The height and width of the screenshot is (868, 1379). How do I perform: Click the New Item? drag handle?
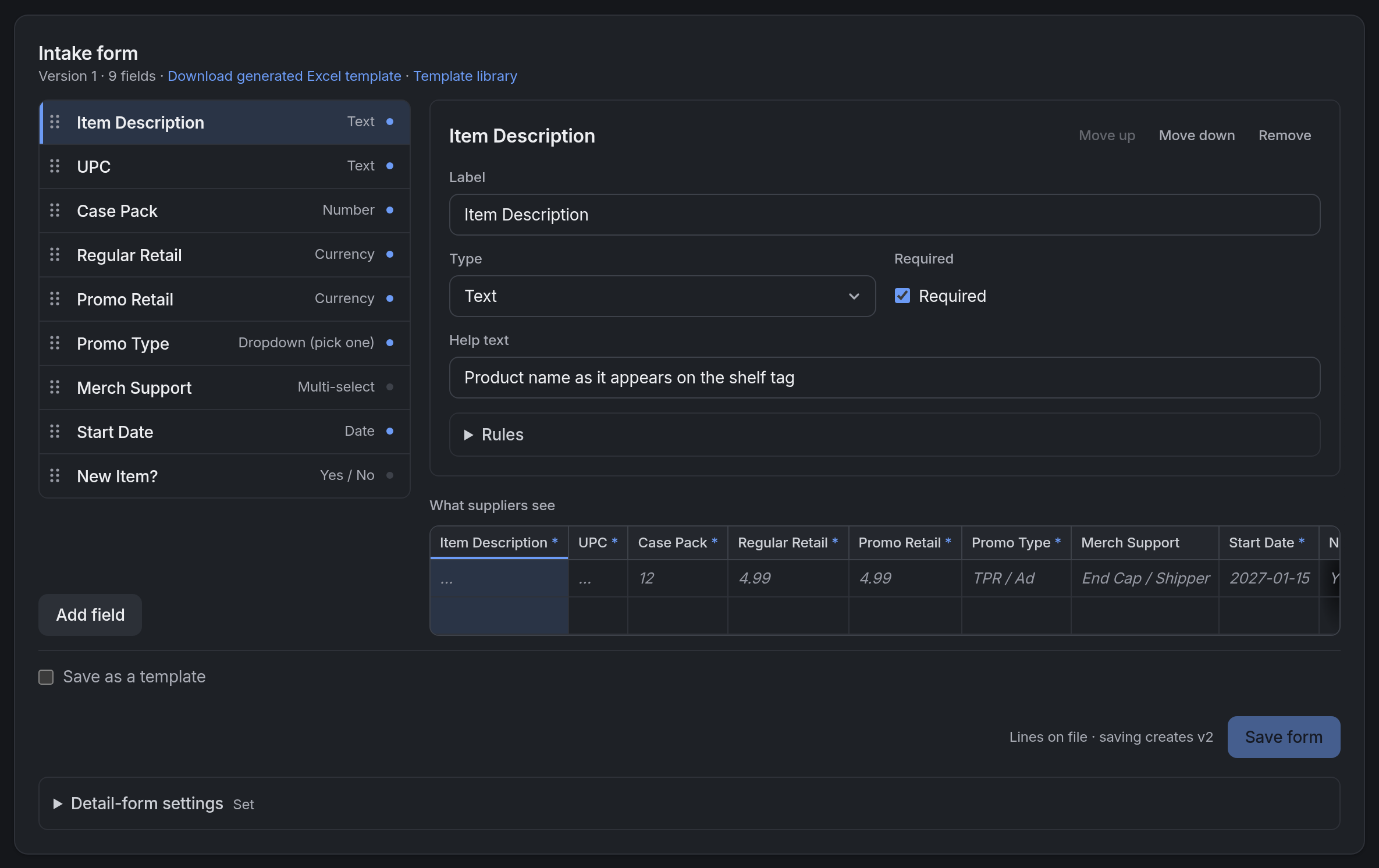(x=55, y=475)
